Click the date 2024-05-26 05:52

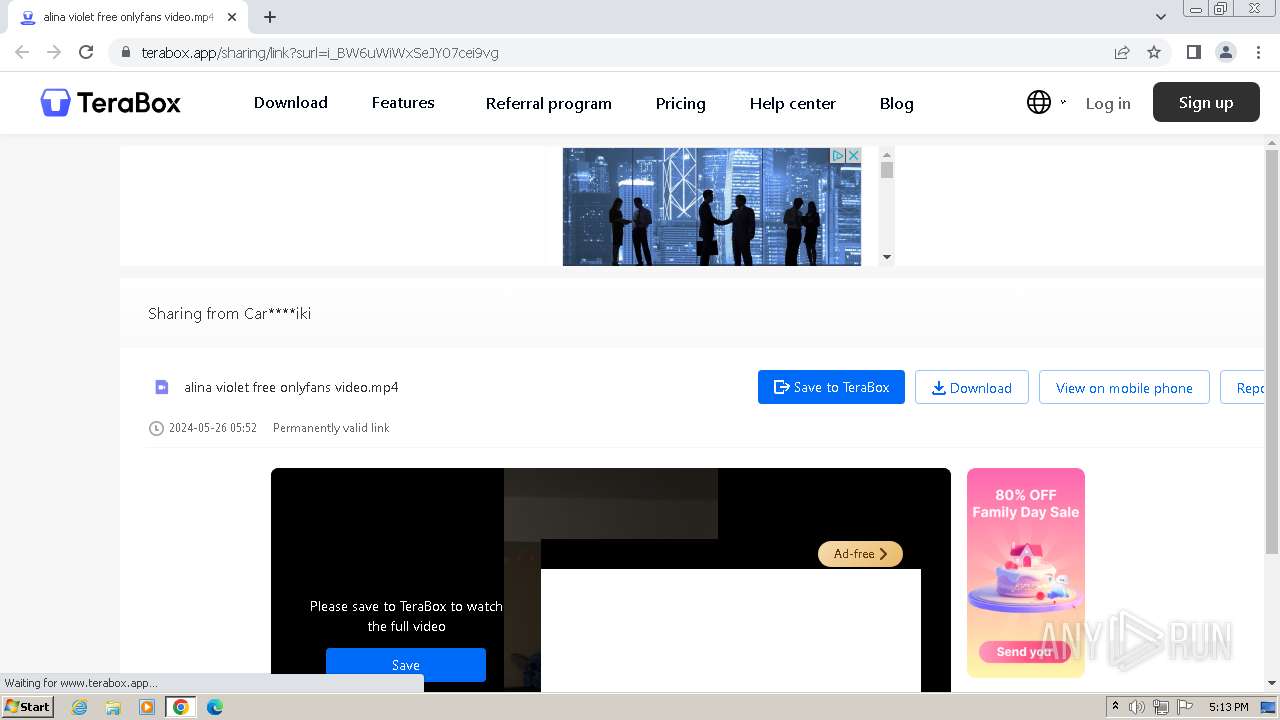point(213,428)
